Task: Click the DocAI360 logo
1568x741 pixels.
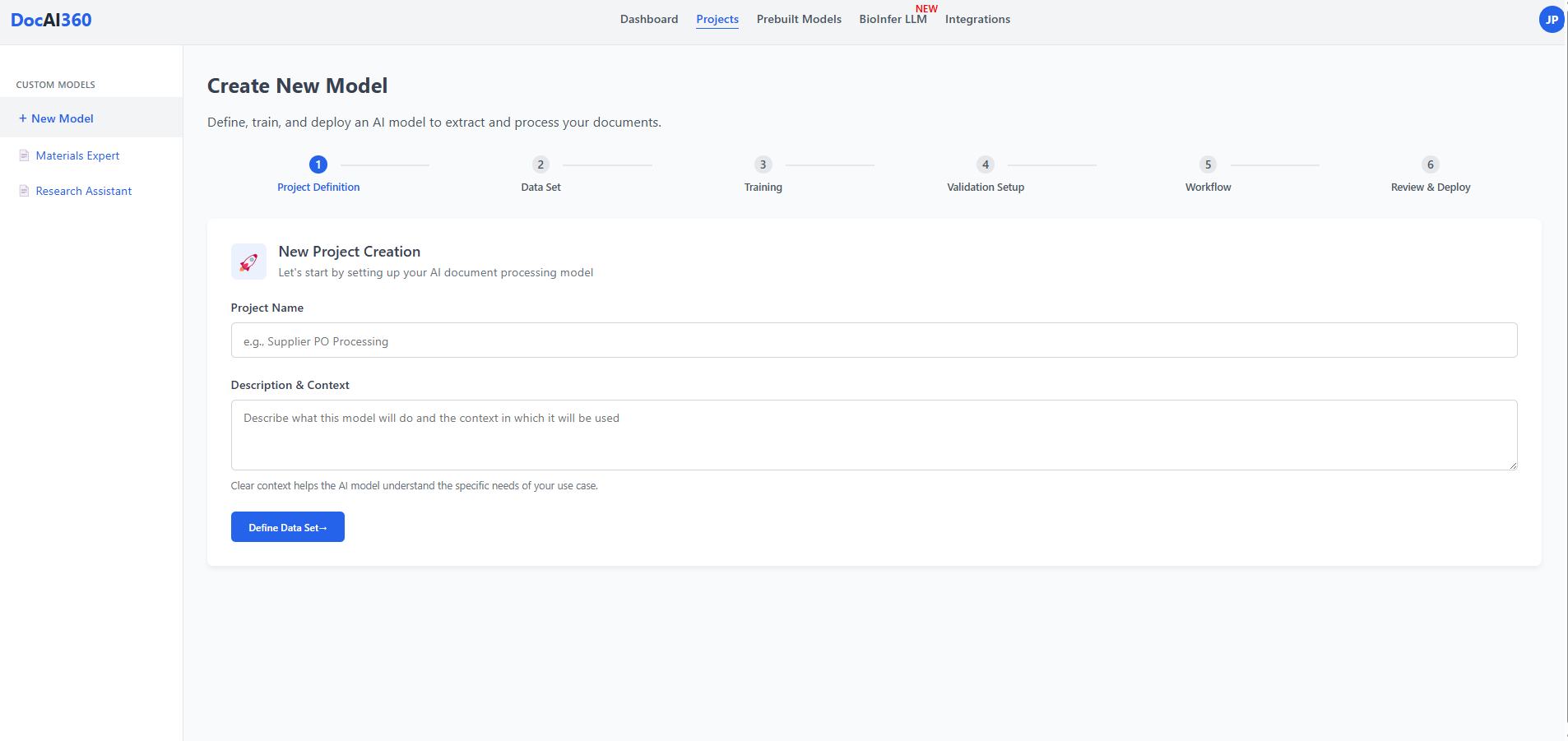Action: pos(51,19)
